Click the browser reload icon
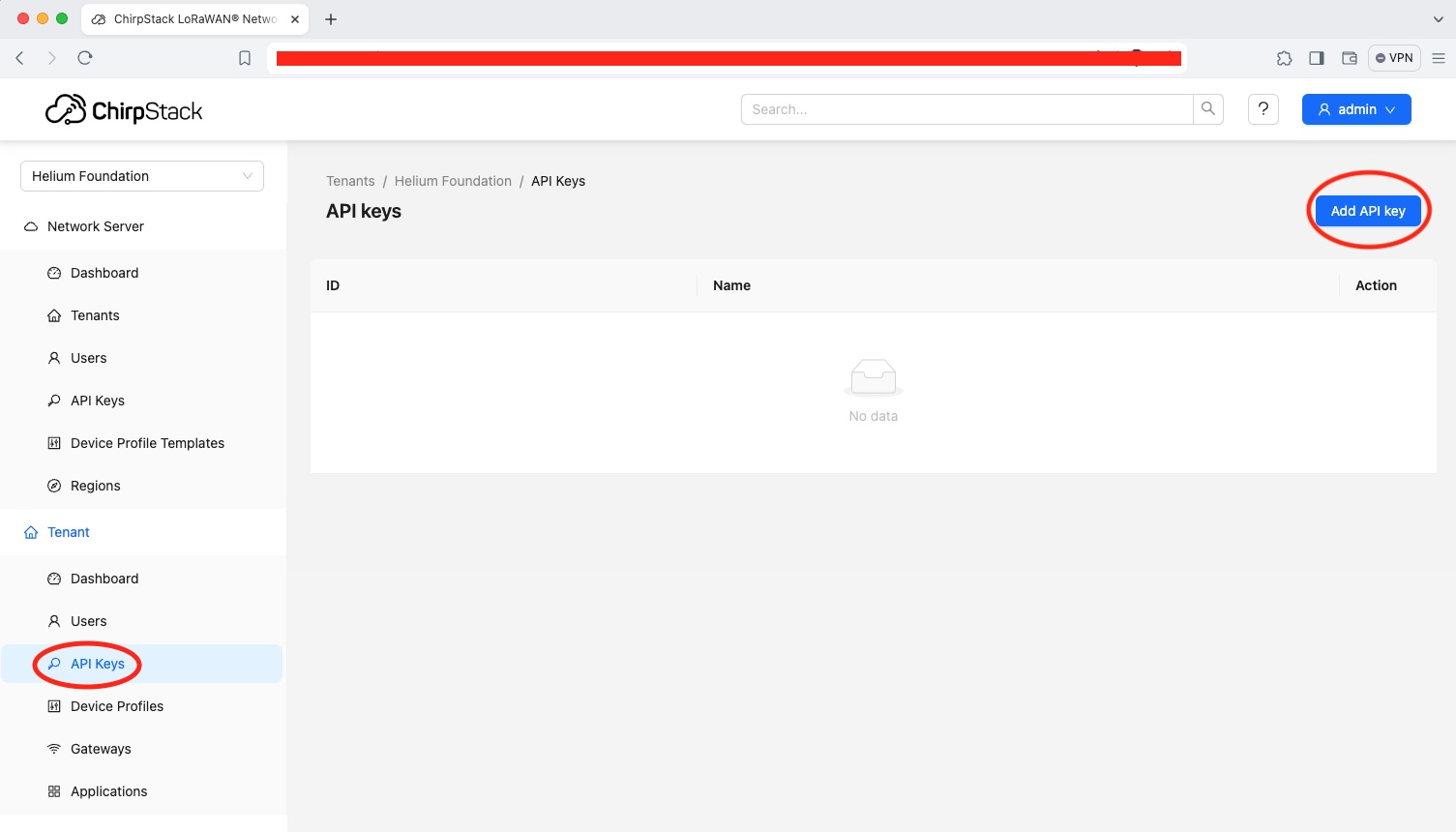Image resolution: width=1456 pixels, height=832 pixels. click(x=85, y=58)
